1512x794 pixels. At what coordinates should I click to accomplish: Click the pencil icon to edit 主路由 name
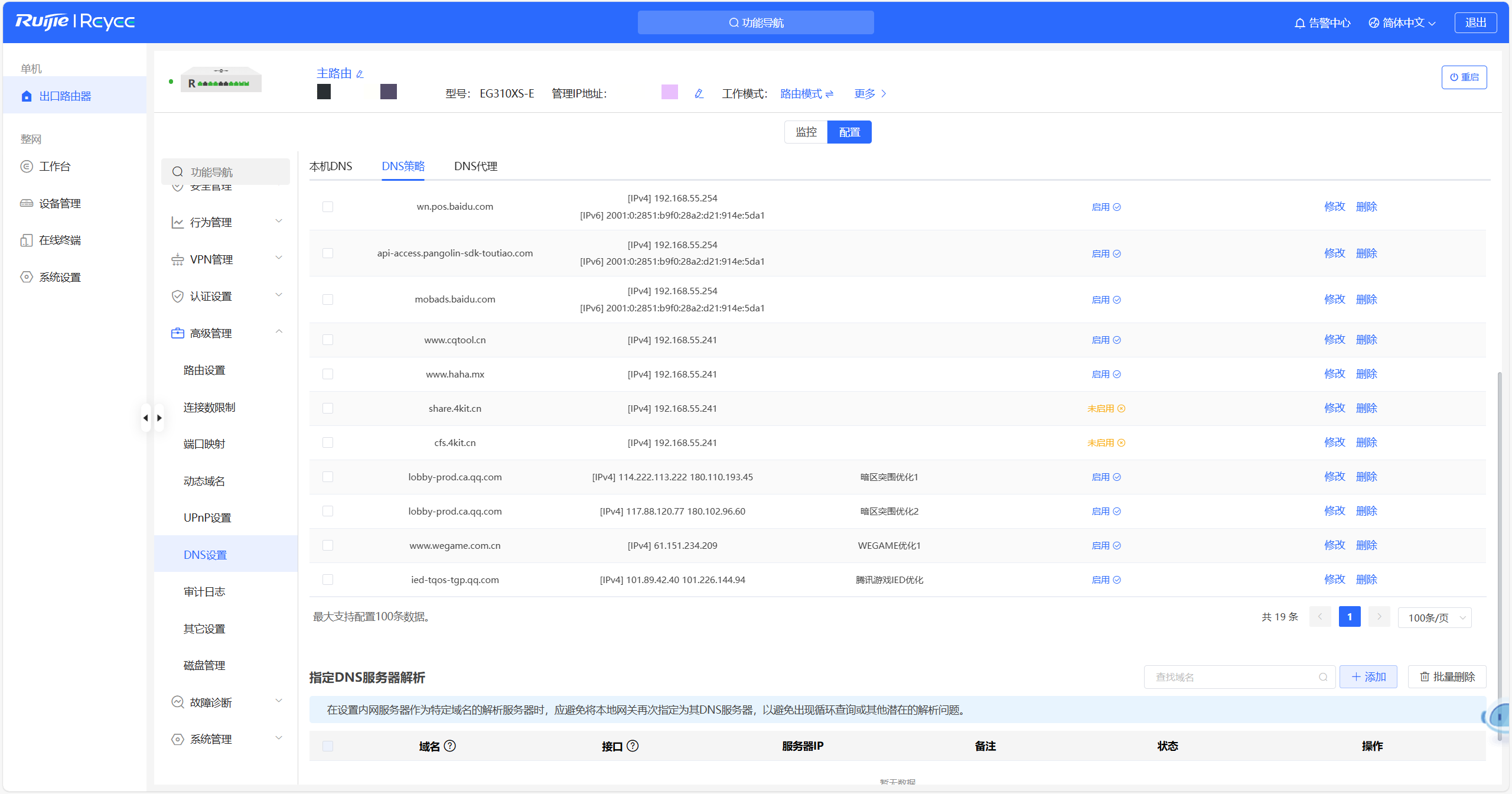[361, 73]
